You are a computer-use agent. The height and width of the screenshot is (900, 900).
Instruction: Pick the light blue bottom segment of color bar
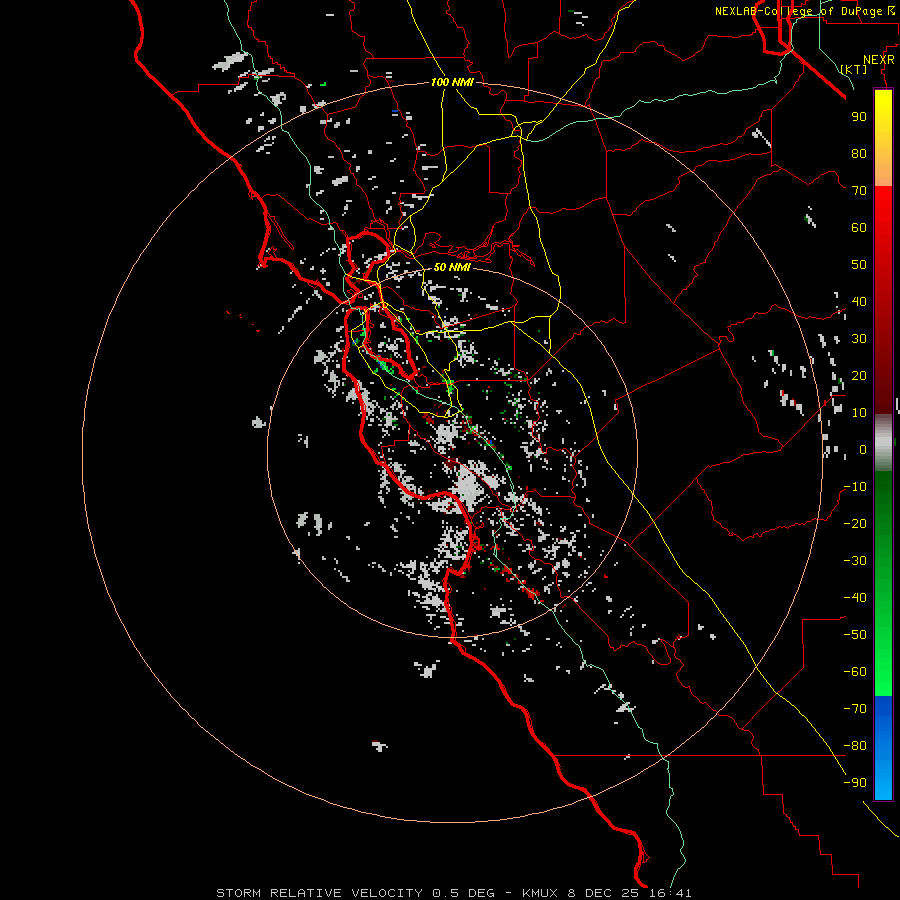(x=883, y=781)
